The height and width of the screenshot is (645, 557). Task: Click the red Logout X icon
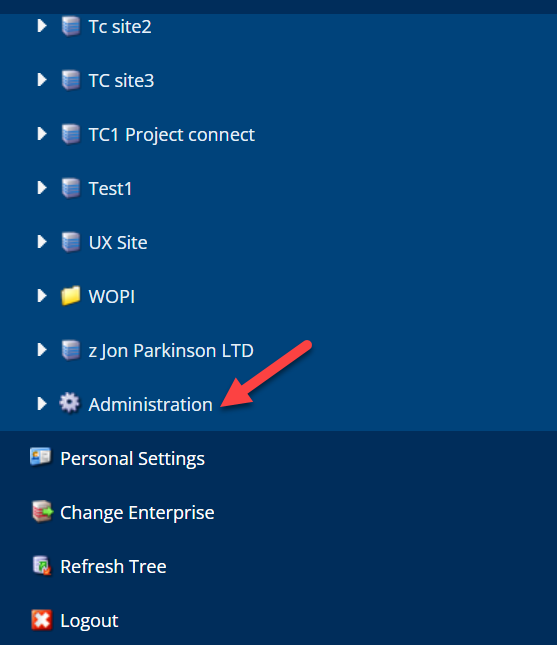pyautogui.click(x=42, y=620)
